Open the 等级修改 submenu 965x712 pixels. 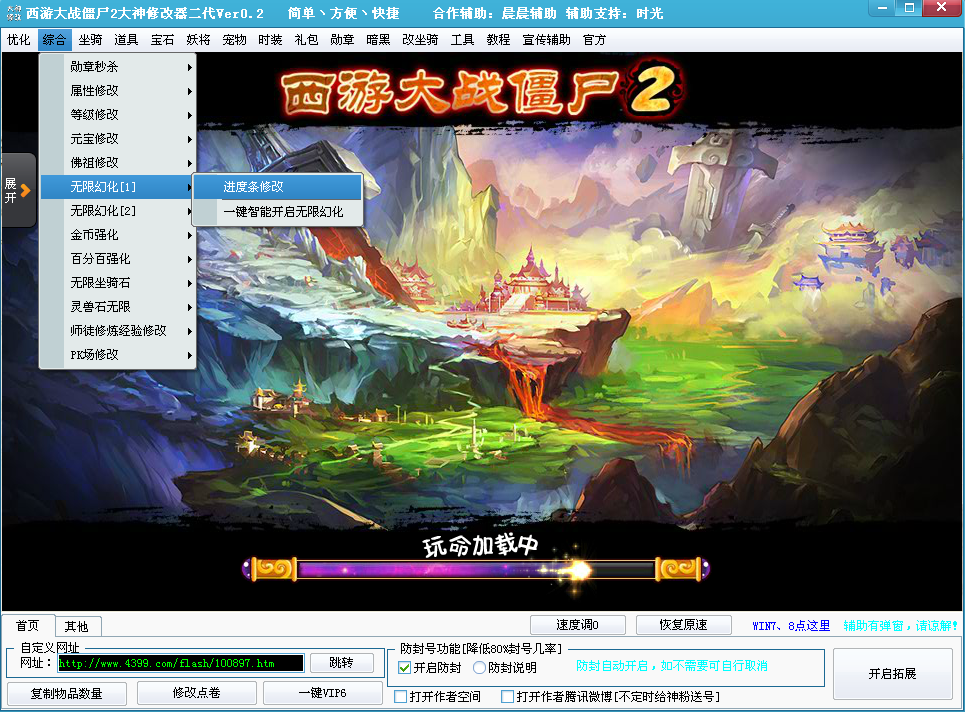118,114
